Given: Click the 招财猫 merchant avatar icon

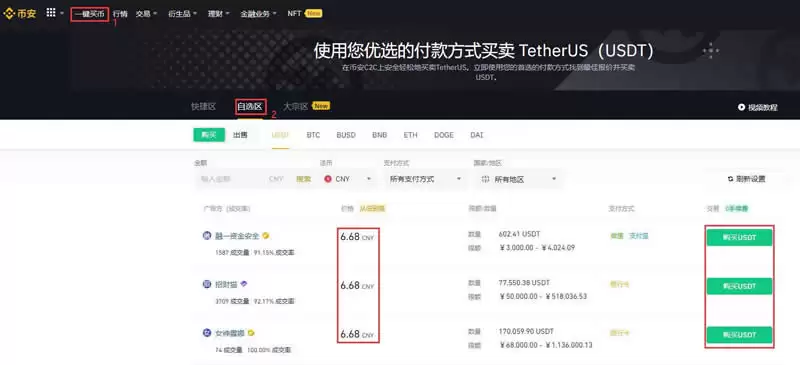Looking at the screenshot, I should 207,284.
